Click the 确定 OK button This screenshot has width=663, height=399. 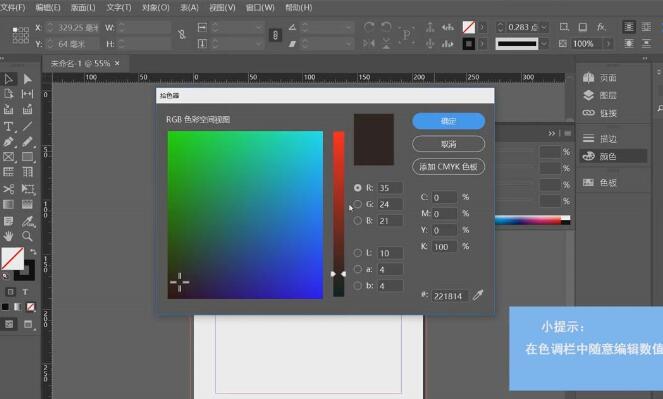[448, 121]
